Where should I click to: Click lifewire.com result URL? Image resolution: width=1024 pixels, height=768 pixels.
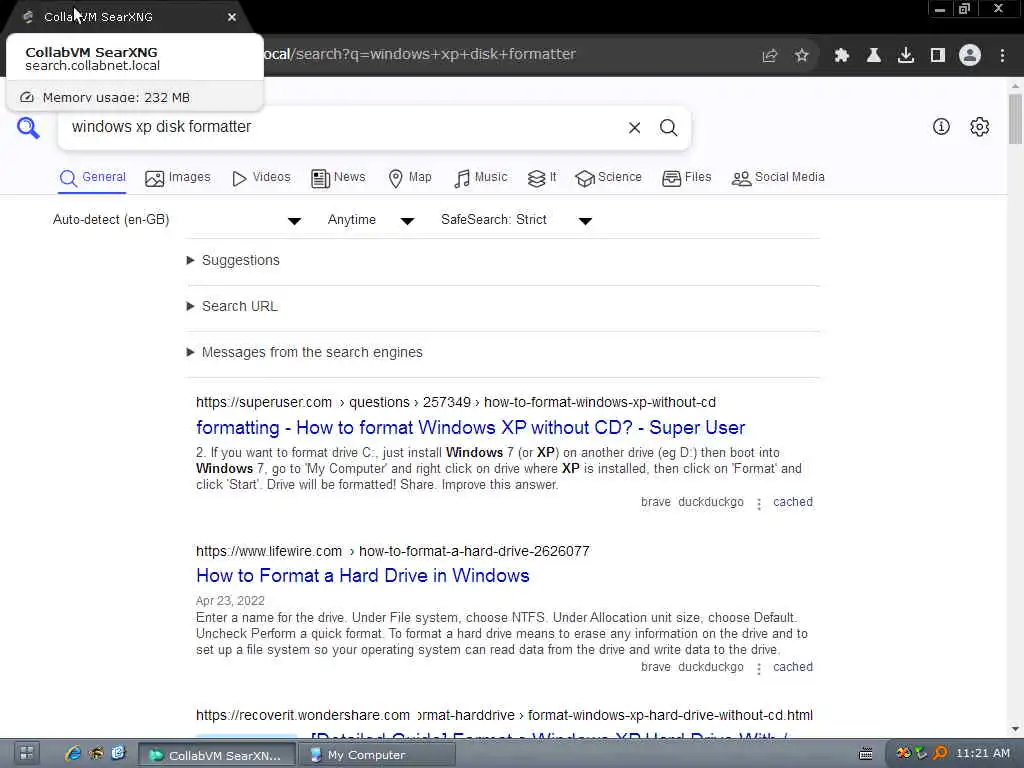pyautogui.click(x=392, y=552)
